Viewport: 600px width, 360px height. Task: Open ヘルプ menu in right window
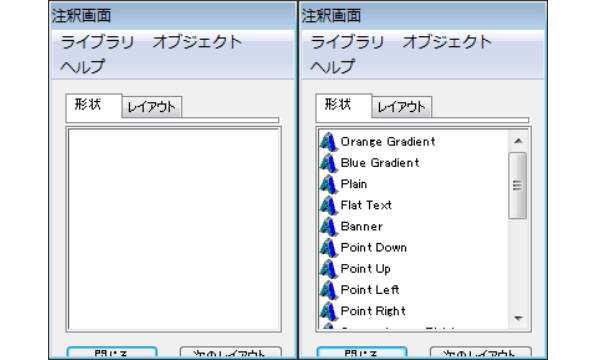pyautogui.click(x=333, y=66)
